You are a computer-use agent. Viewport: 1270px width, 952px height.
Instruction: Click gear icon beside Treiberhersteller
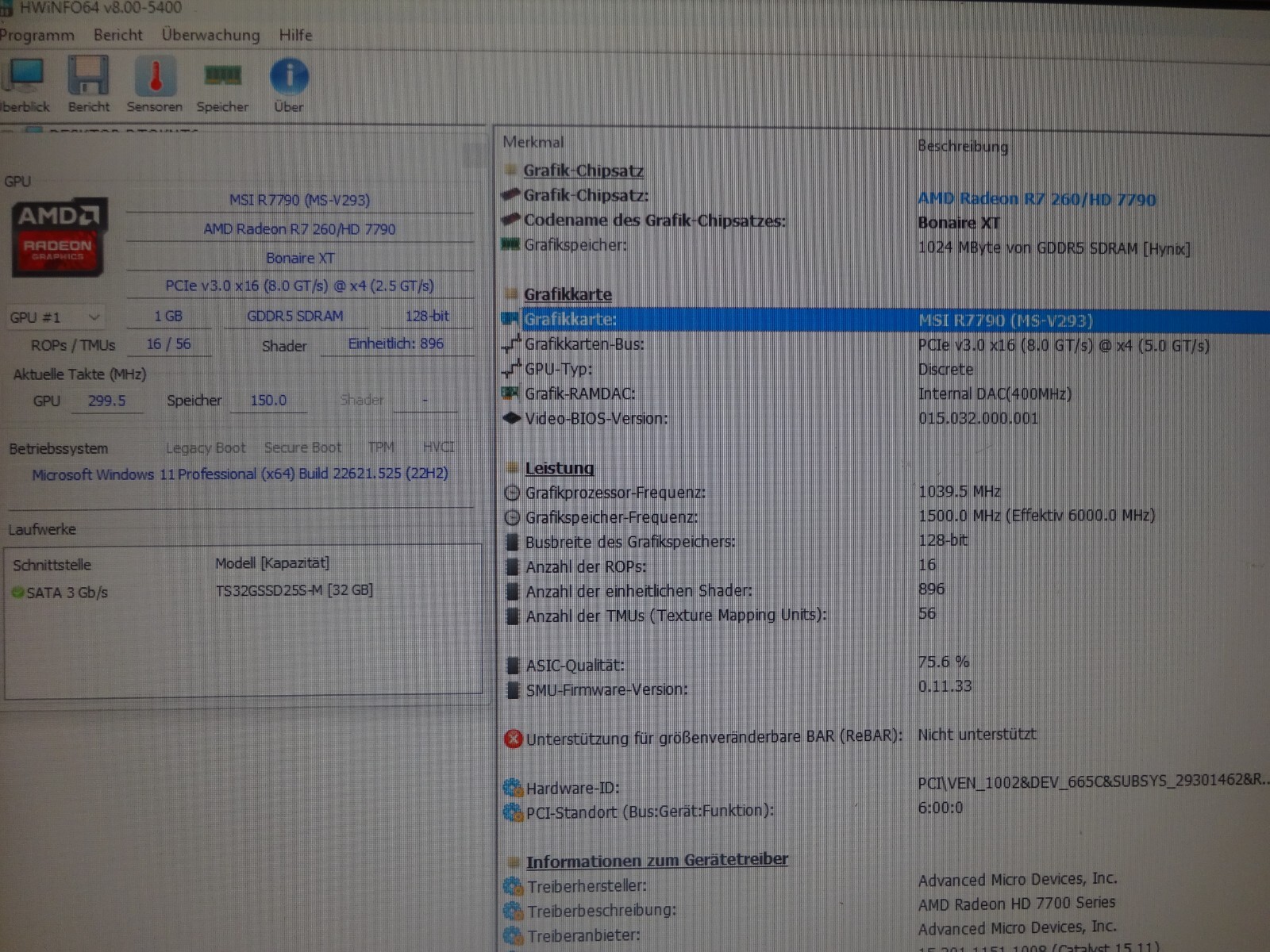[514, 886]
